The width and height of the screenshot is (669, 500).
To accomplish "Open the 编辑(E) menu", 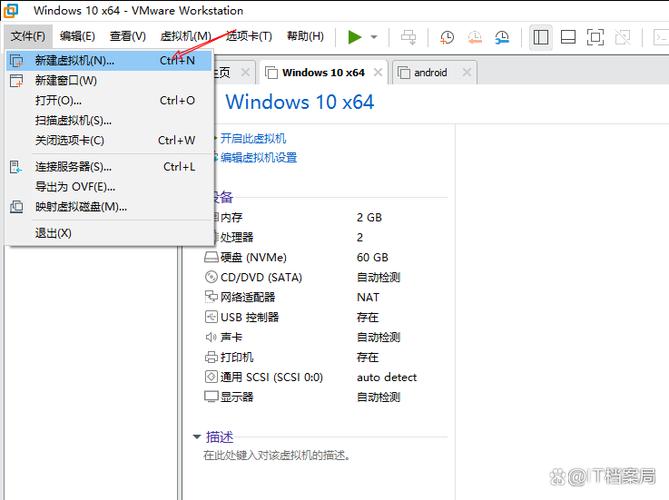I will click(x=77, y=36).
